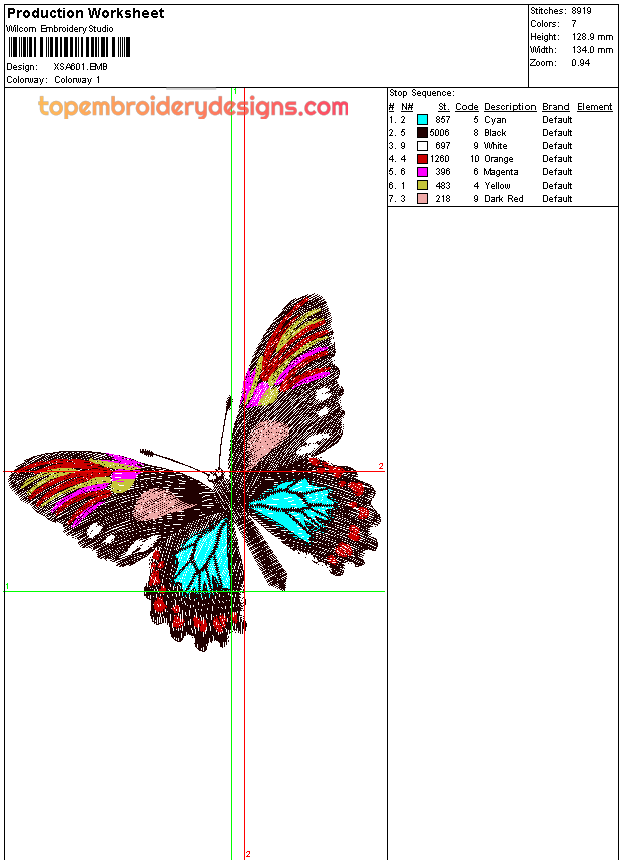This screenshot has width=620, height=860.
Task: Click the Stitches value 8919
Action: tap(581, 11)
